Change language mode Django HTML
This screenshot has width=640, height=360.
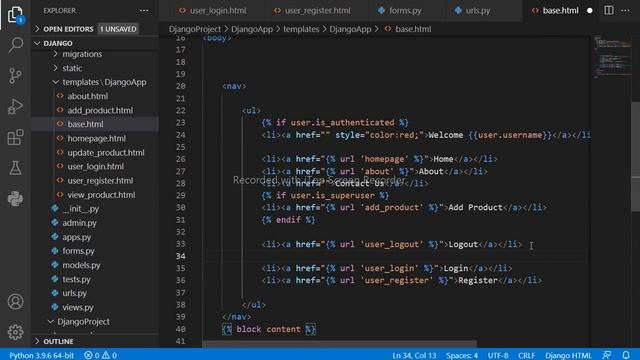568,356
